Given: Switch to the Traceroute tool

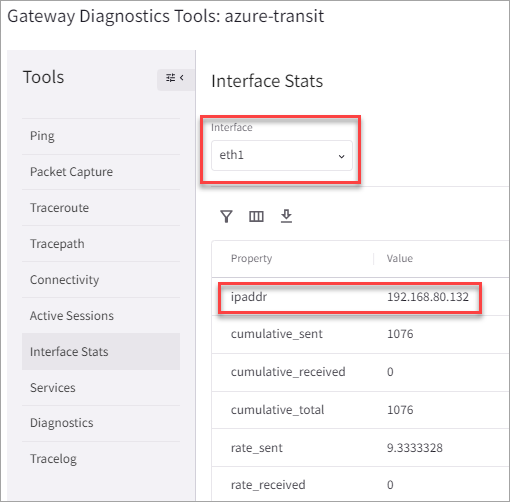Looking at the screenshot, I should tap(101, 208).
